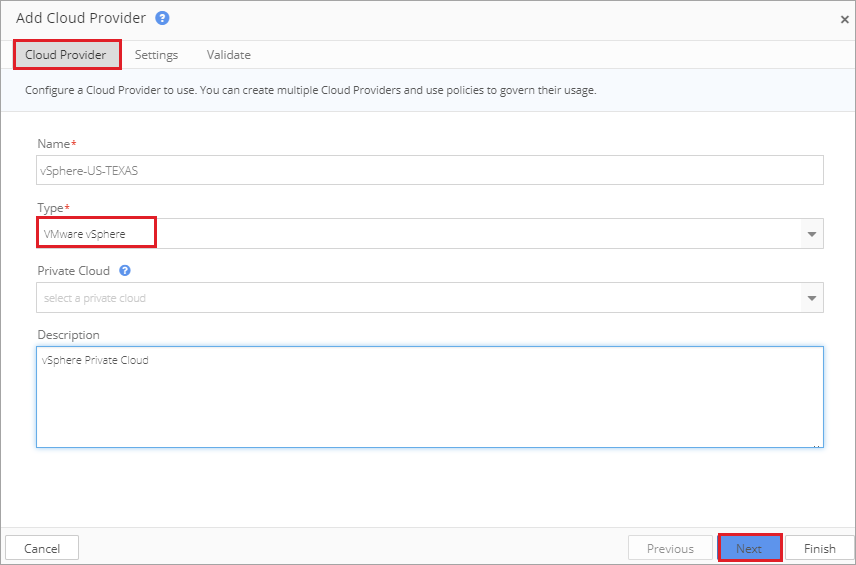Click the Name field containing vSphere-US-TEXAS

(x=430, y=170)
